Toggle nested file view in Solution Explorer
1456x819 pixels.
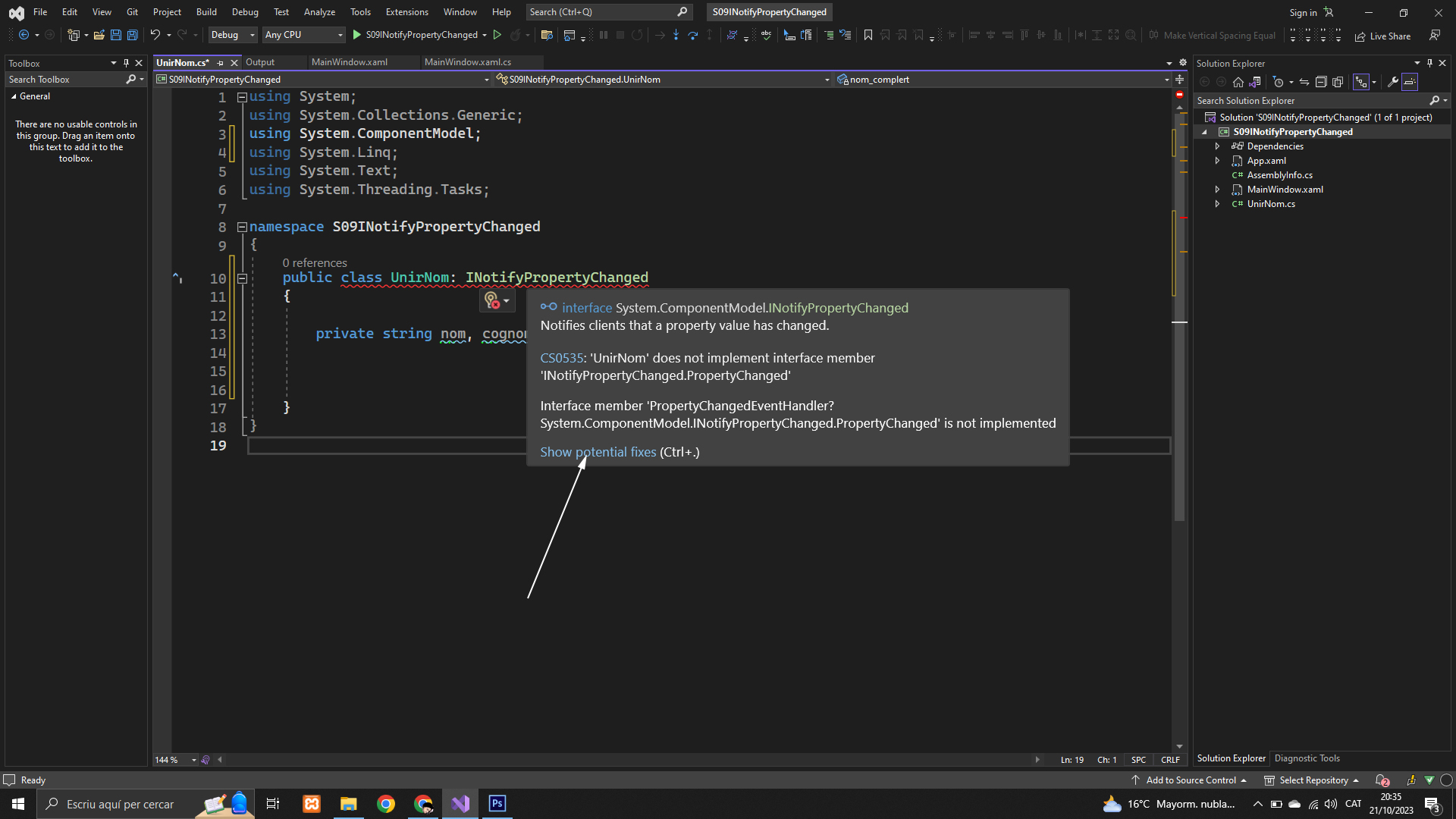pos(1361,82)
